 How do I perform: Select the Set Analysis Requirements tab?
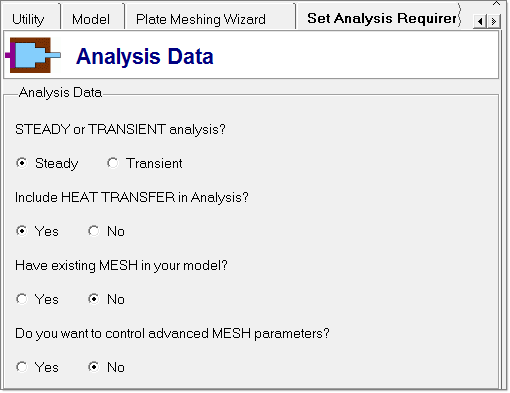pos(382,18)
